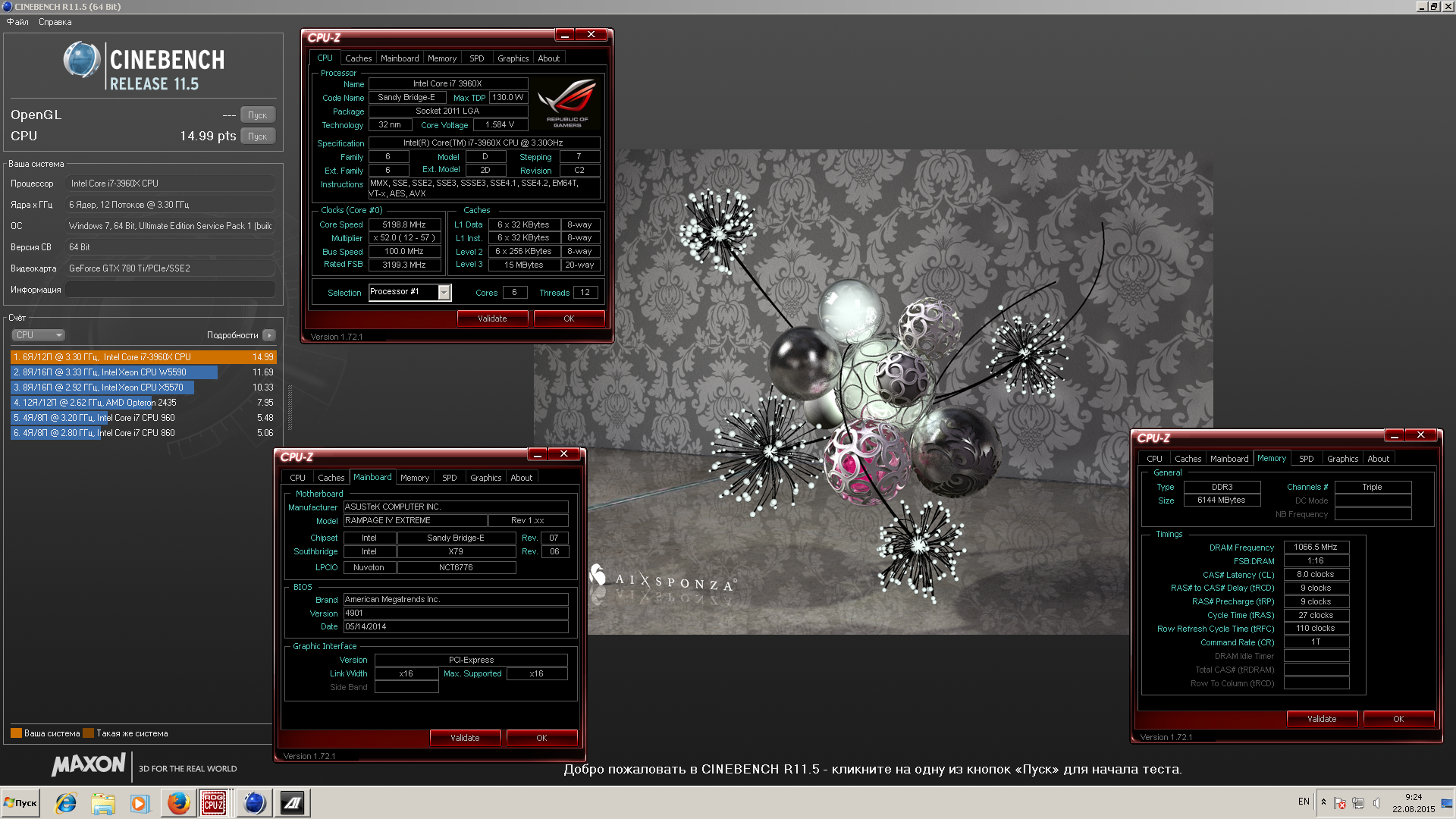Open Graphics tab in Mainboard CPU-Z window
The width and height of the screenshot is (1456, 819).
(486, 478)
